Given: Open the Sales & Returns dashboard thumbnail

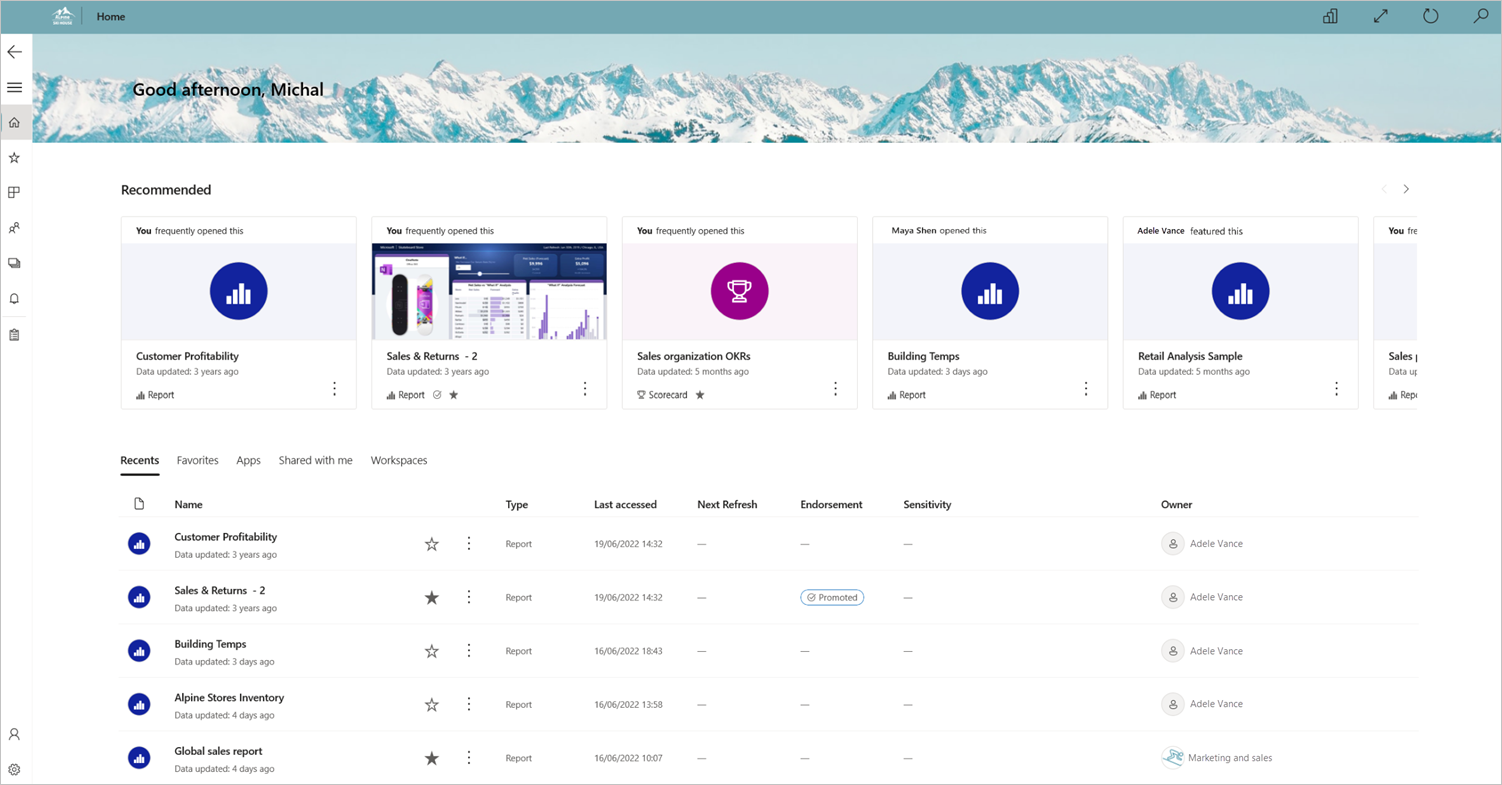Looking at the screenshot, I should [489, 292].
